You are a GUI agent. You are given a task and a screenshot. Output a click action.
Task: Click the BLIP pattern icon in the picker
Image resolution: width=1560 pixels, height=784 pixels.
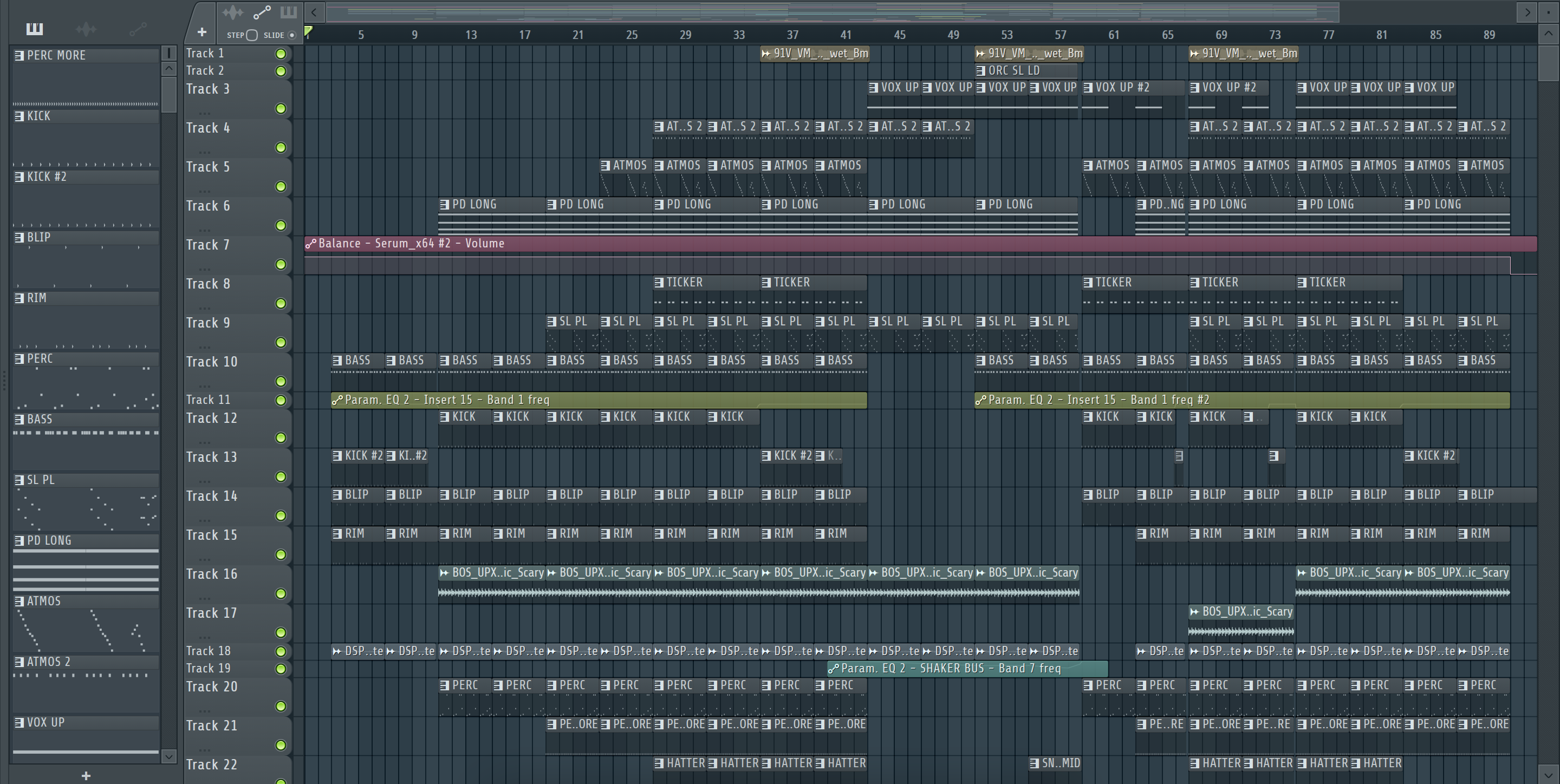point(19,237)
